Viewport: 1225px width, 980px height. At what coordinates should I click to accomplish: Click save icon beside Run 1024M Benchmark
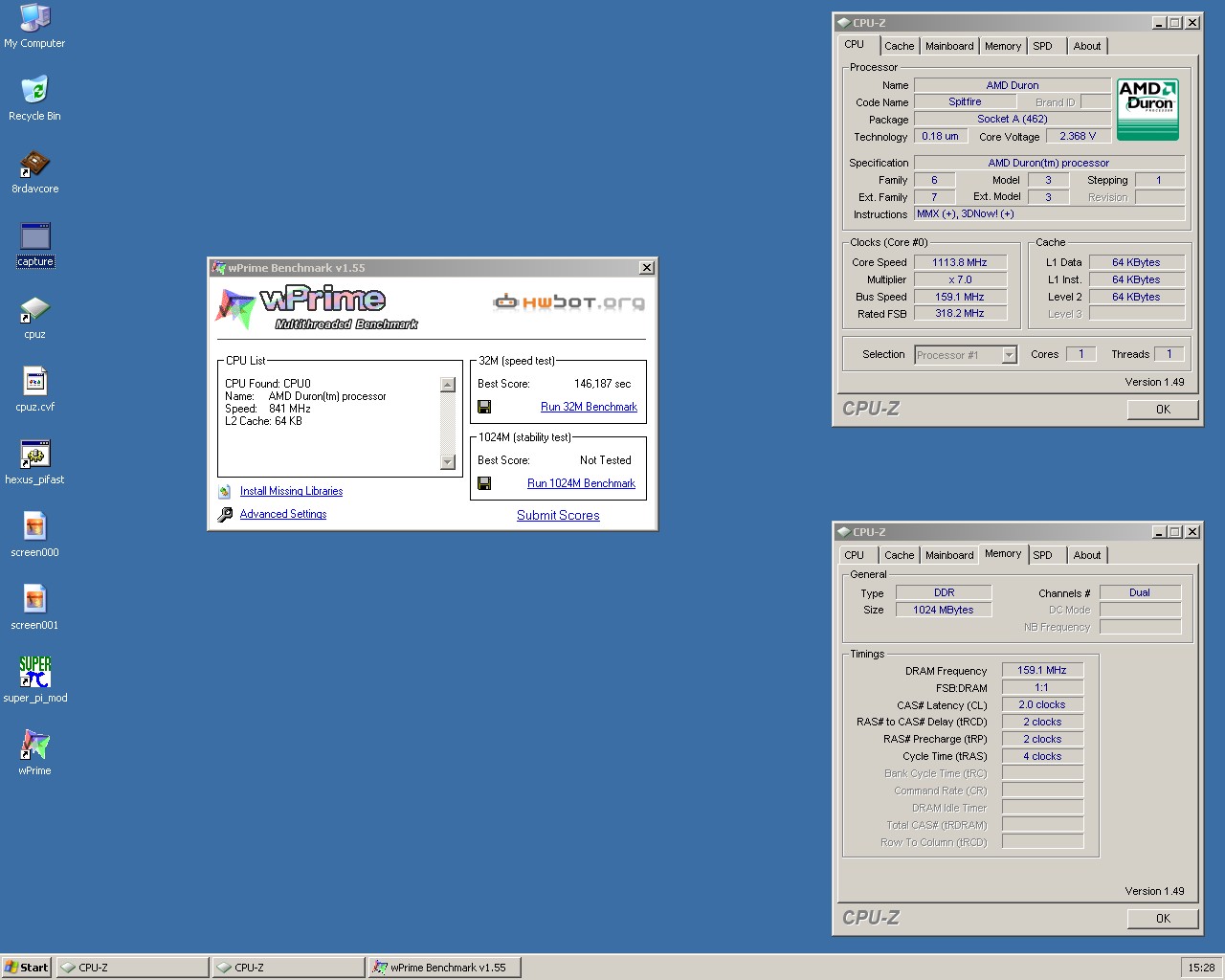click(x=484, y=483)
